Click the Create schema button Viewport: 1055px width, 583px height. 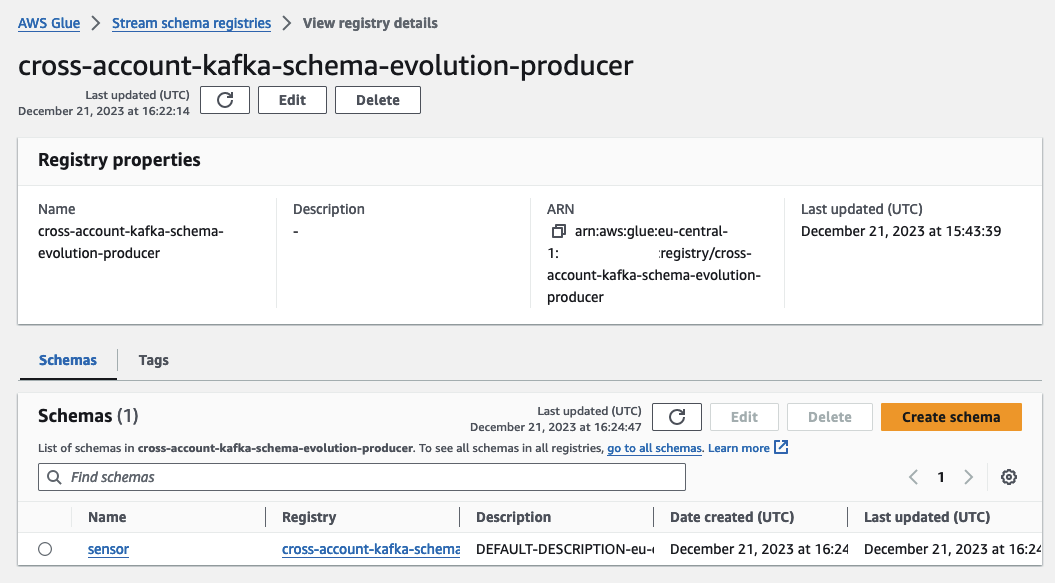pos(950,417)
